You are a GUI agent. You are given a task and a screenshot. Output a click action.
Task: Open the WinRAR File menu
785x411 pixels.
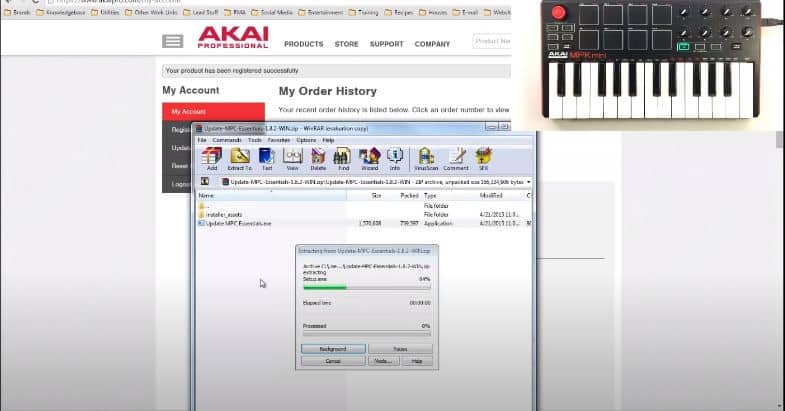coord(202,140)
